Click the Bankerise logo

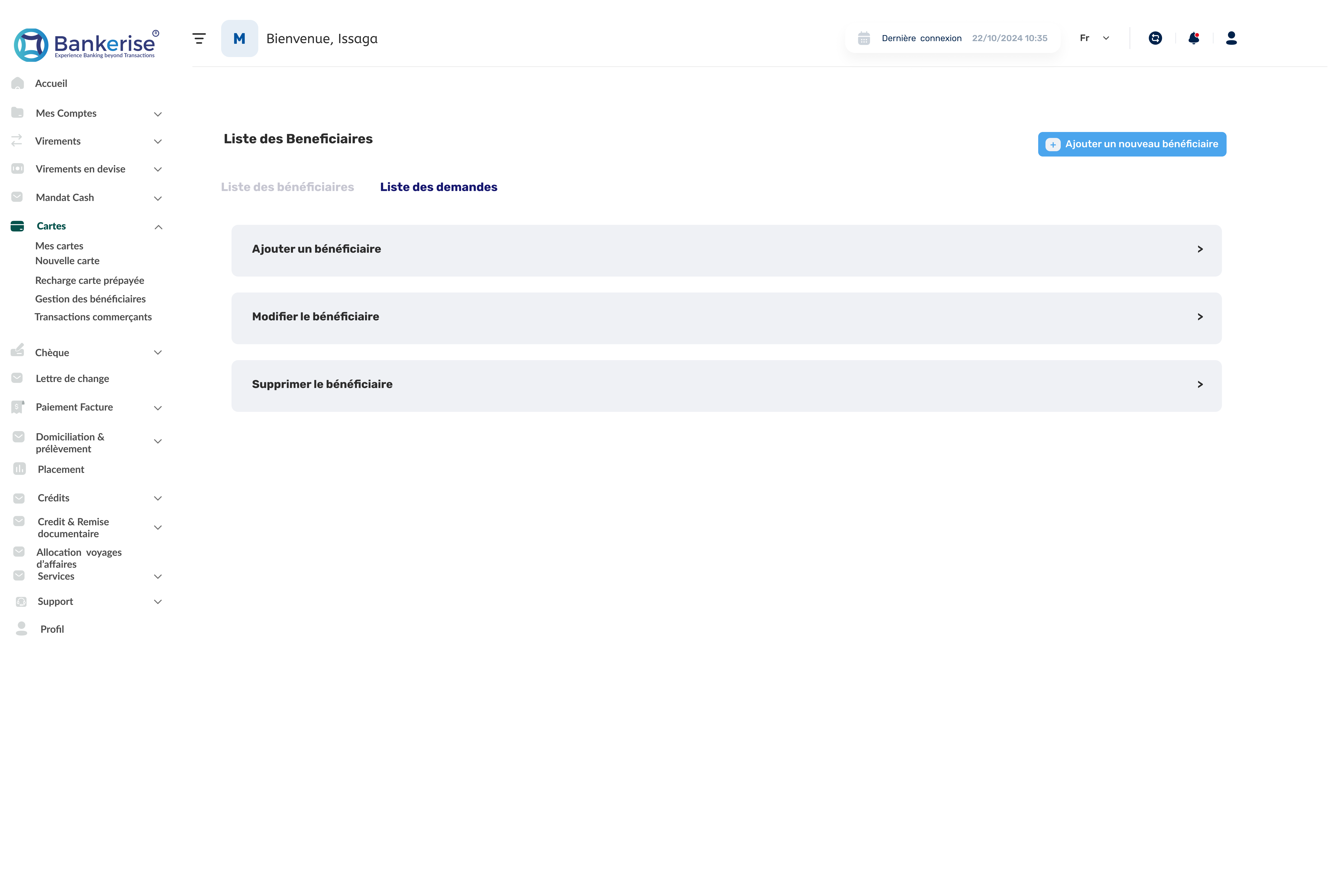[86, 45]
